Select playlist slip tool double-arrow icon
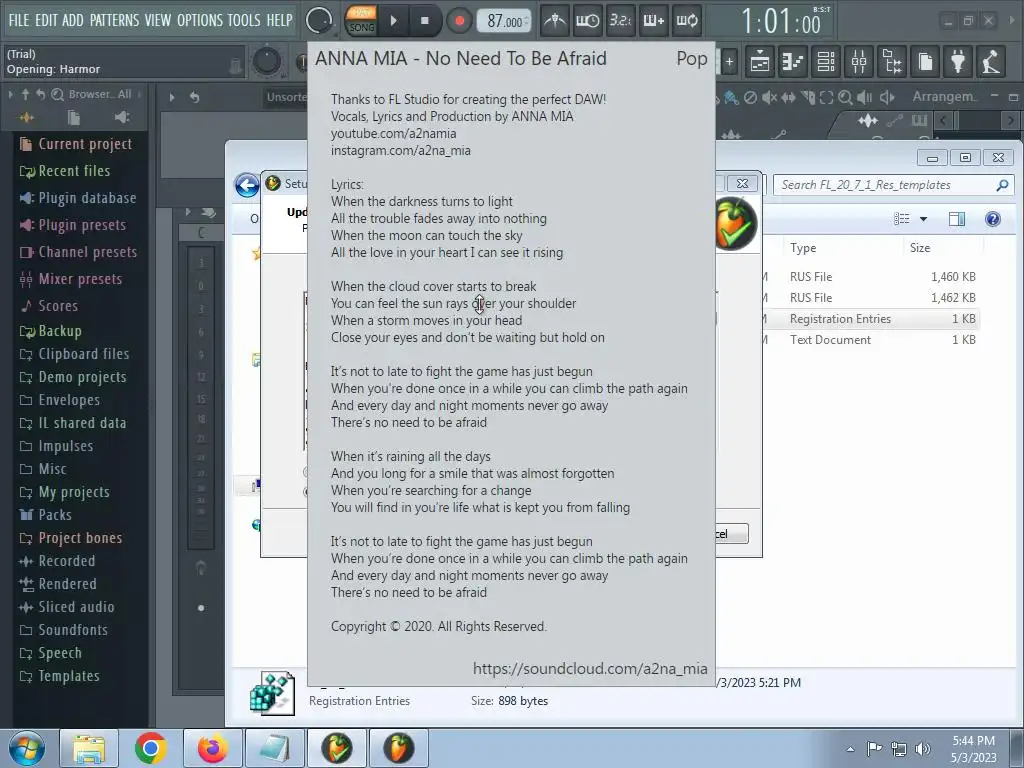Viewport: 1024px width, 768px height. click(788, 97)
